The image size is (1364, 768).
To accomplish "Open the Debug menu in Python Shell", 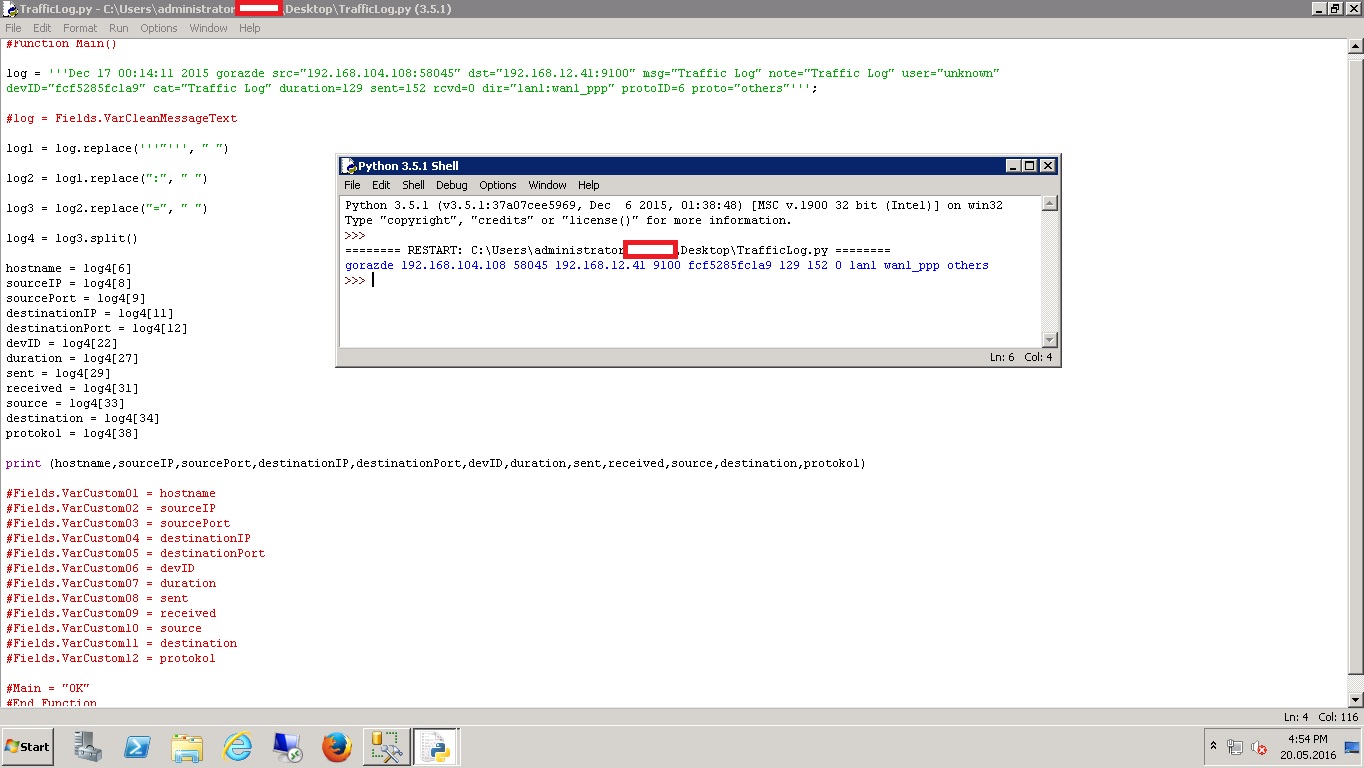I will point(451,184).
